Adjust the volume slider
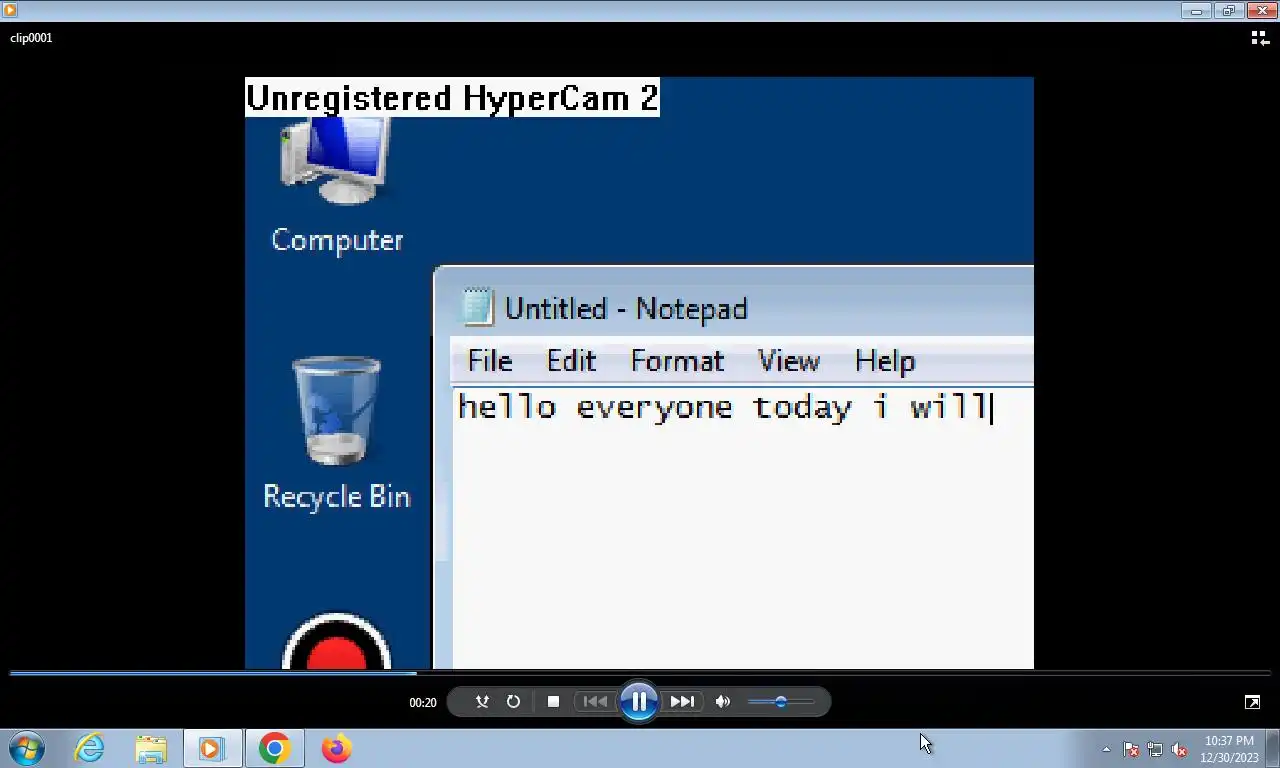Viewport: 1280px width, 768px height. (x=781, y=702)
